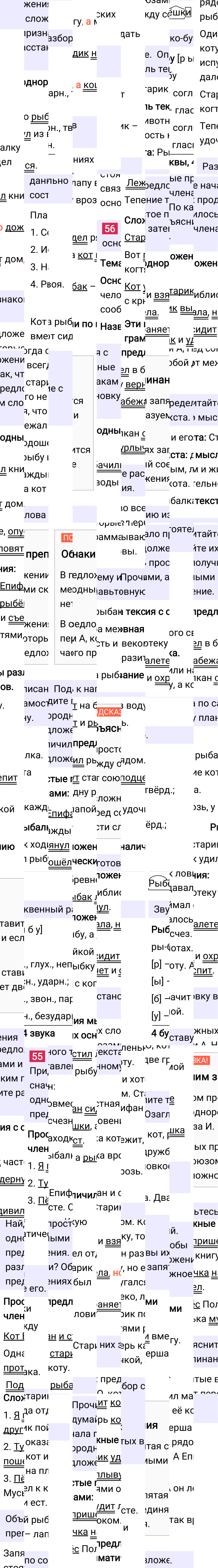218x1568 pixels.
Task: Click the word "Рыб" marked with an arc
Action: pos(159,883)
